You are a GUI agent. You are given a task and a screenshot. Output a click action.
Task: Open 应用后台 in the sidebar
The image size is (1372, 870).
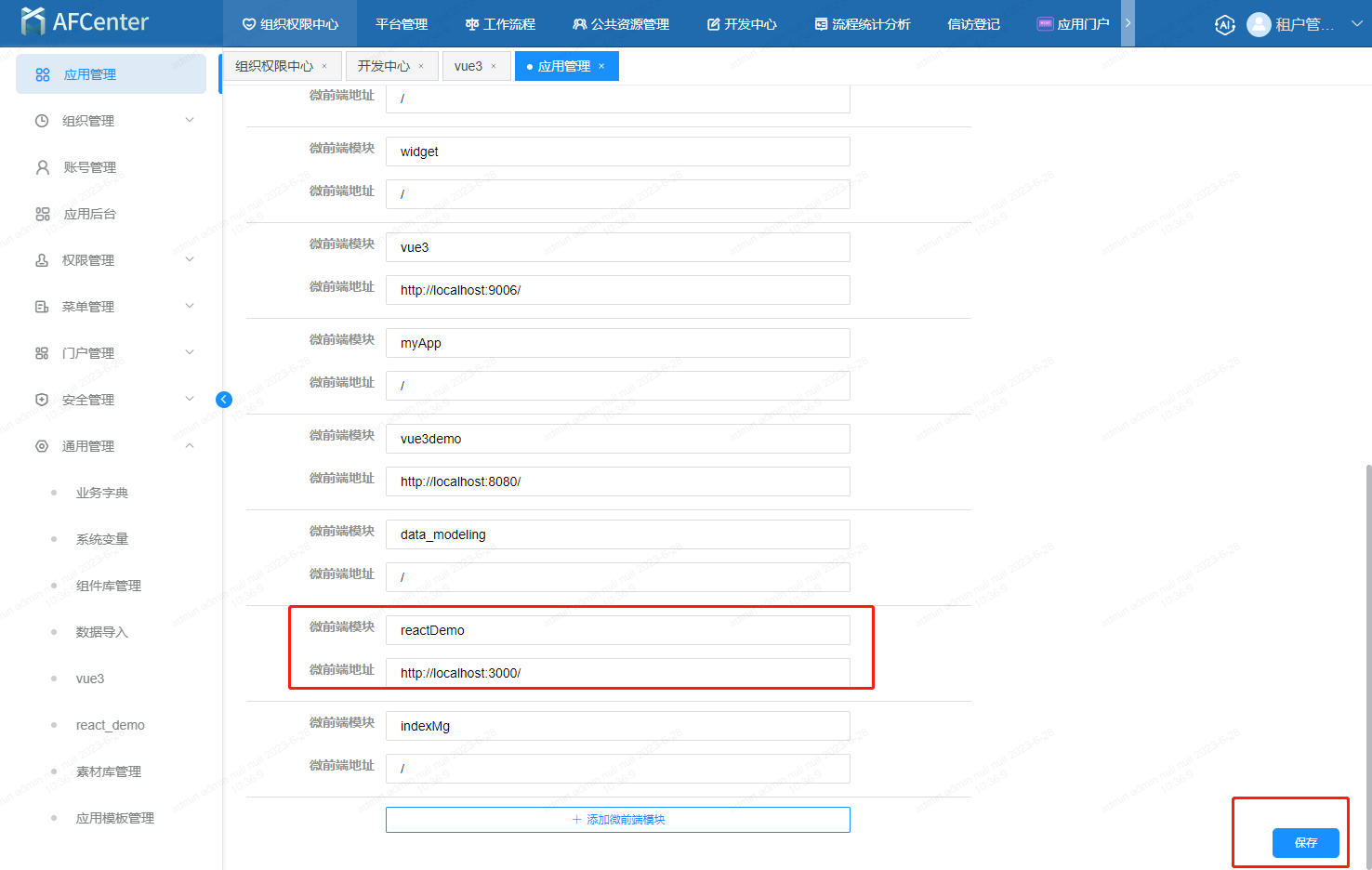[89, 214]
